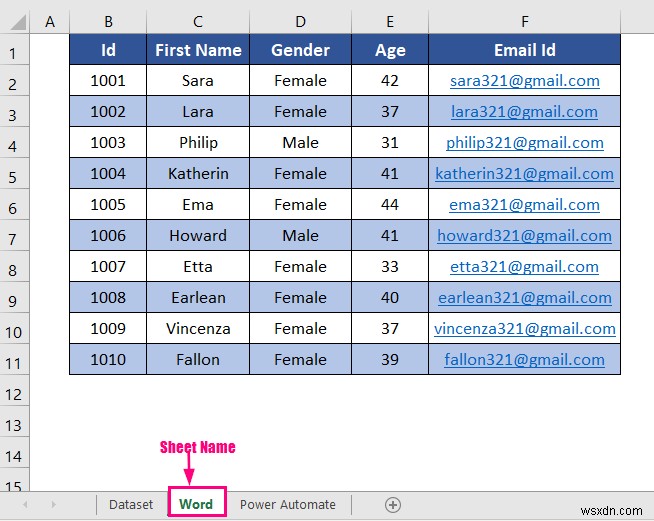Screen dimensions: 654x521
Task: Open katherin321@gmail.com email link
Action: (x=524, y=174)
